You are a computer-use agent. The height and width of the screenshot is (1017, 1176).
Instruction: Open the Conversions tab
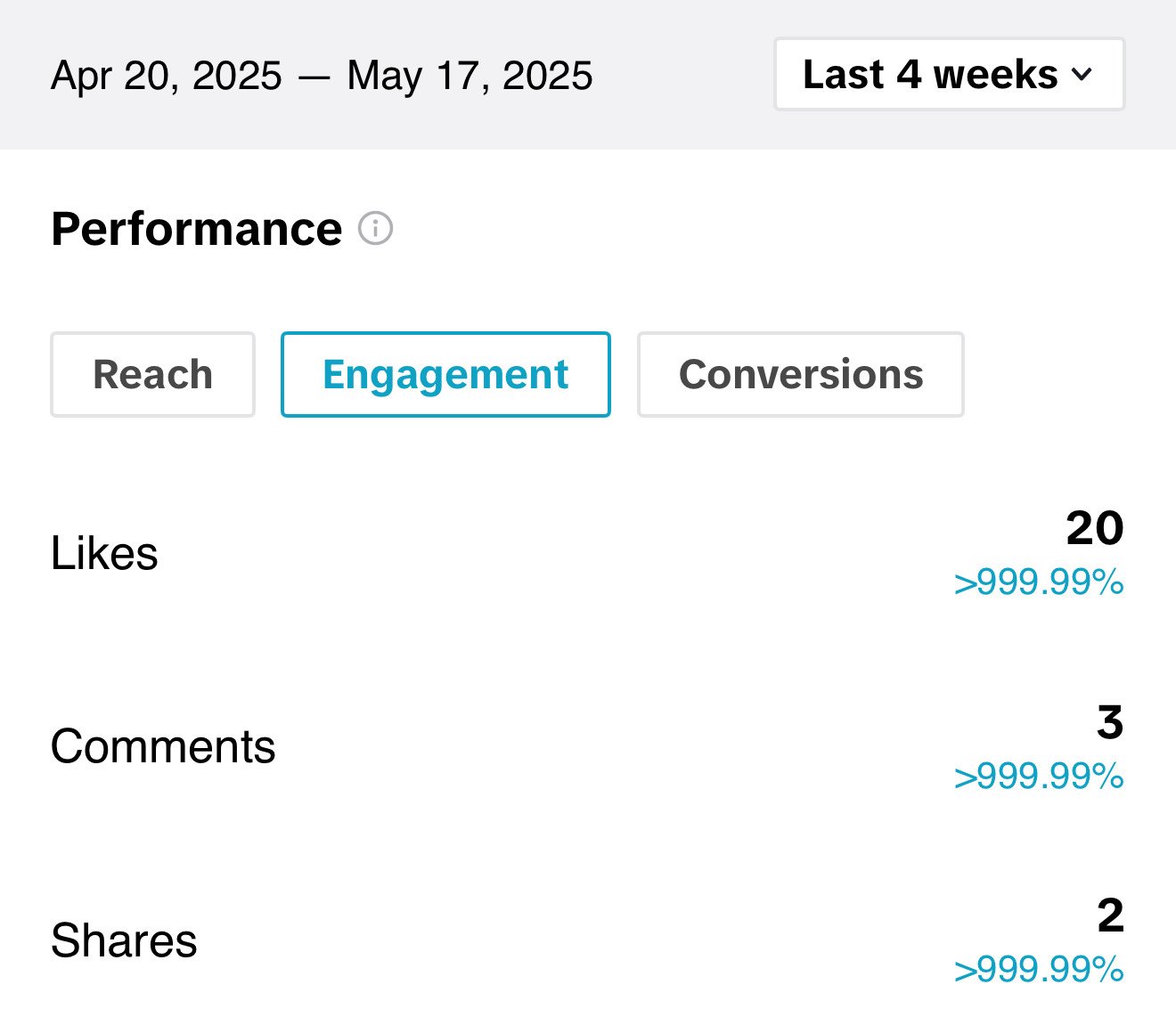pos(800,375)
